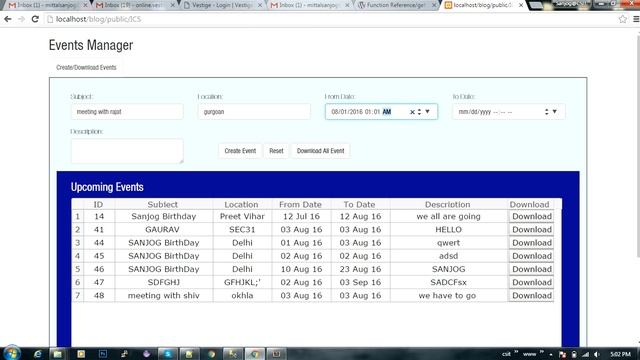Clear the From Date value with the x

click(x=412, y=112)
